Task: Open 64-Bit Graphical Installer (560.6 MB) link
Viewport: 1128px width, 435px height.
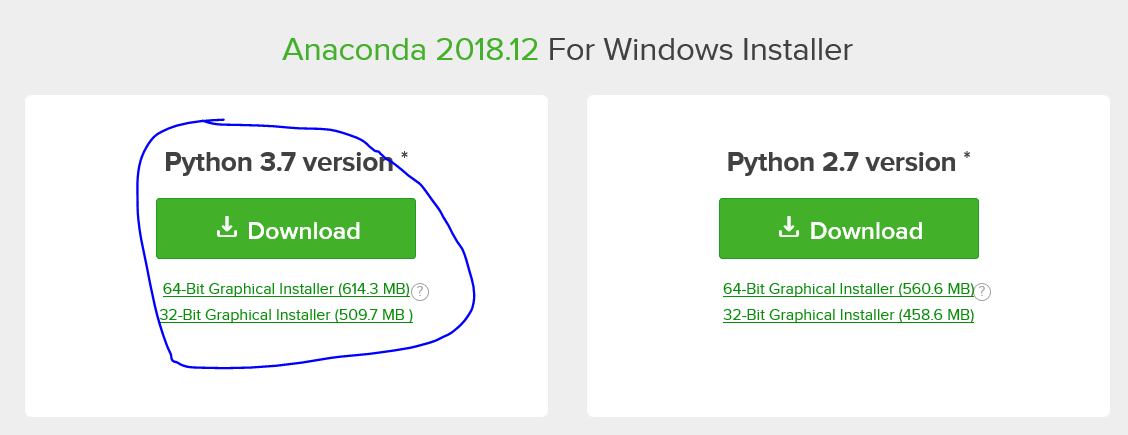Action: pos(848,289)
